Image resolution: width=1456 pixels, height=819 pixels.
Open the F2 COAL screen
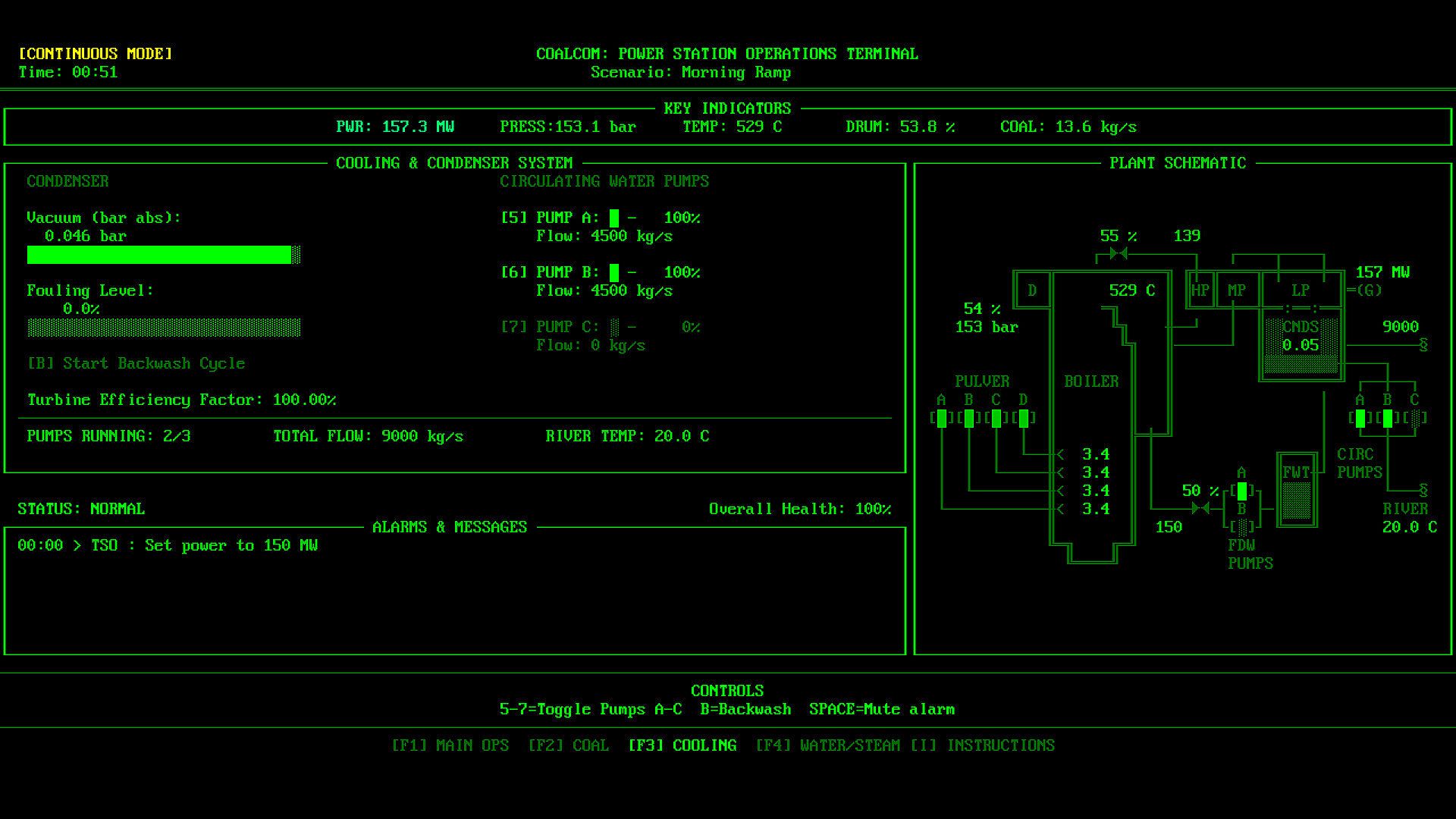tap(568, 745)
